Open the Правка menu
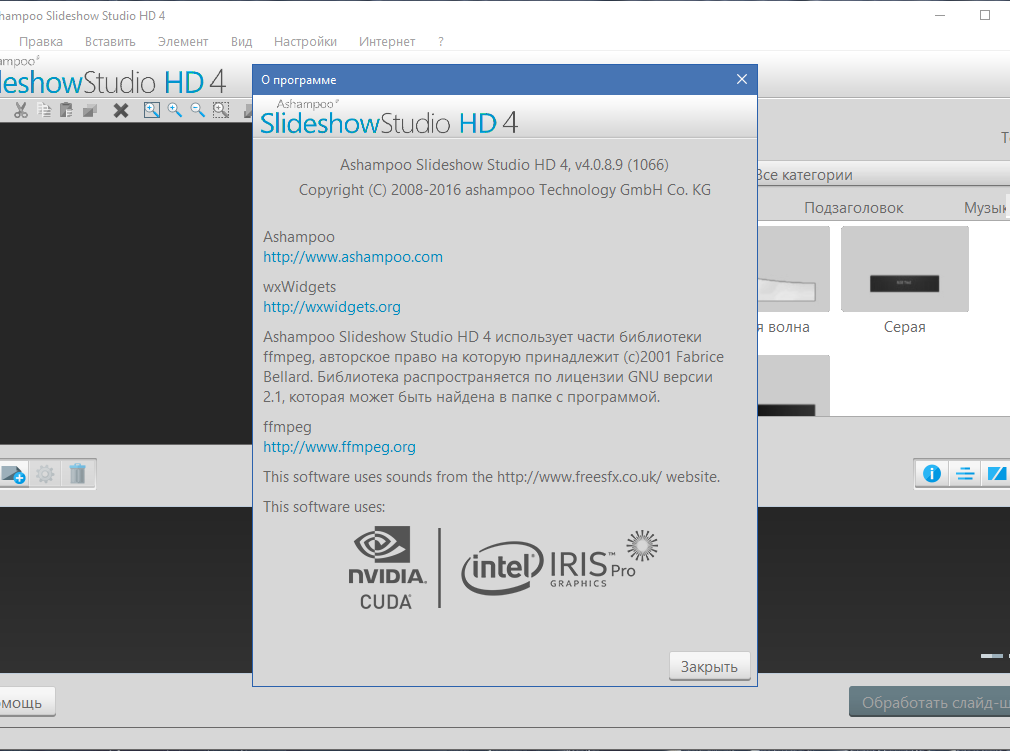The width and height of the screenshot is (1010, 751). pyautogui.click(x=41, y=41)
